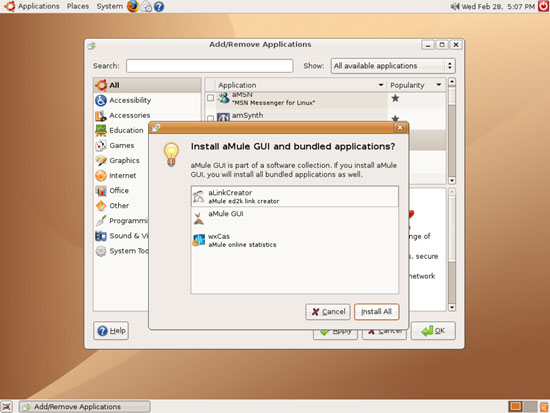Click application list scrollbar down arrow
The width and height of the screenshot is (550, 413).
(452, 180)
